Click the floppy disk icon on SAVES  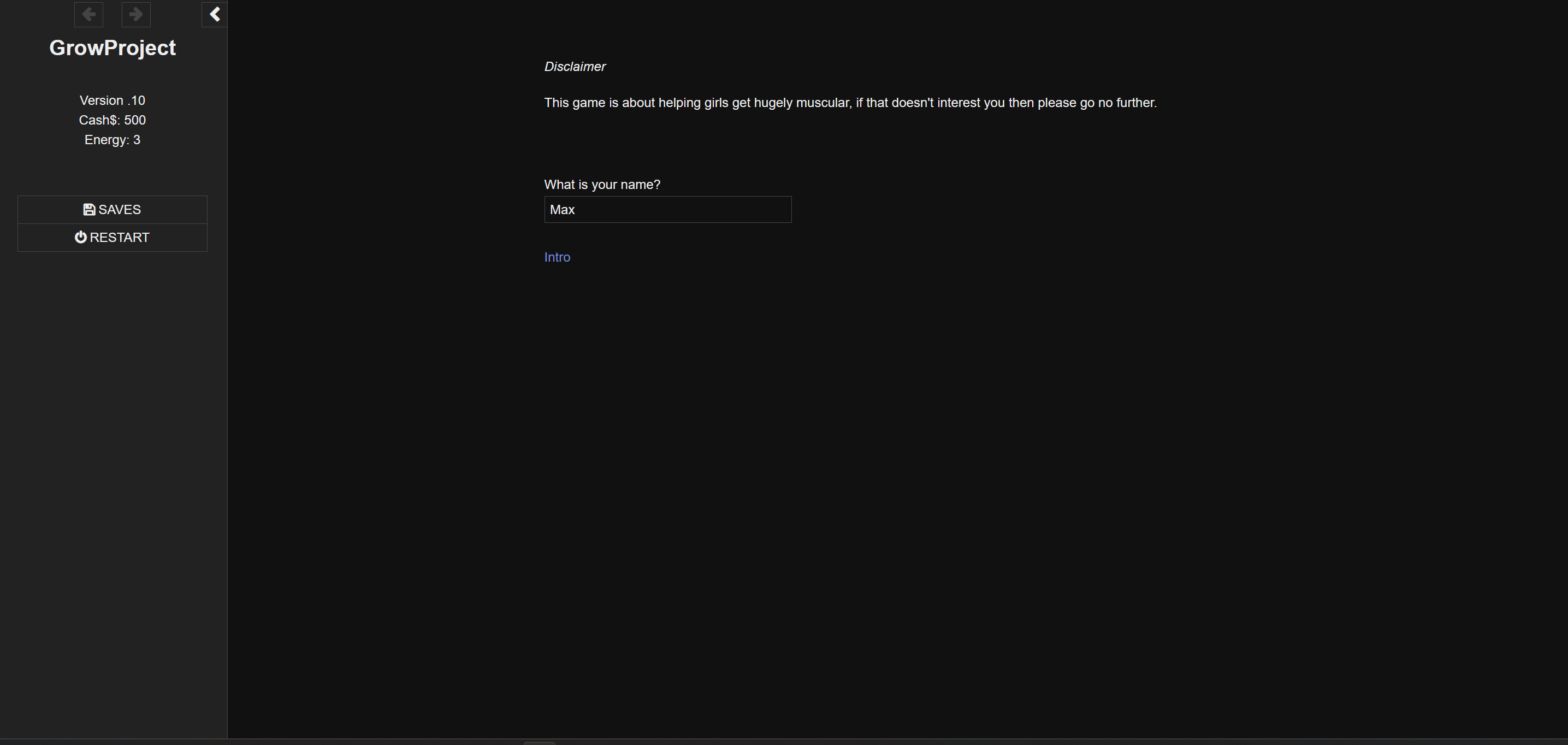[x=89, y=210]
